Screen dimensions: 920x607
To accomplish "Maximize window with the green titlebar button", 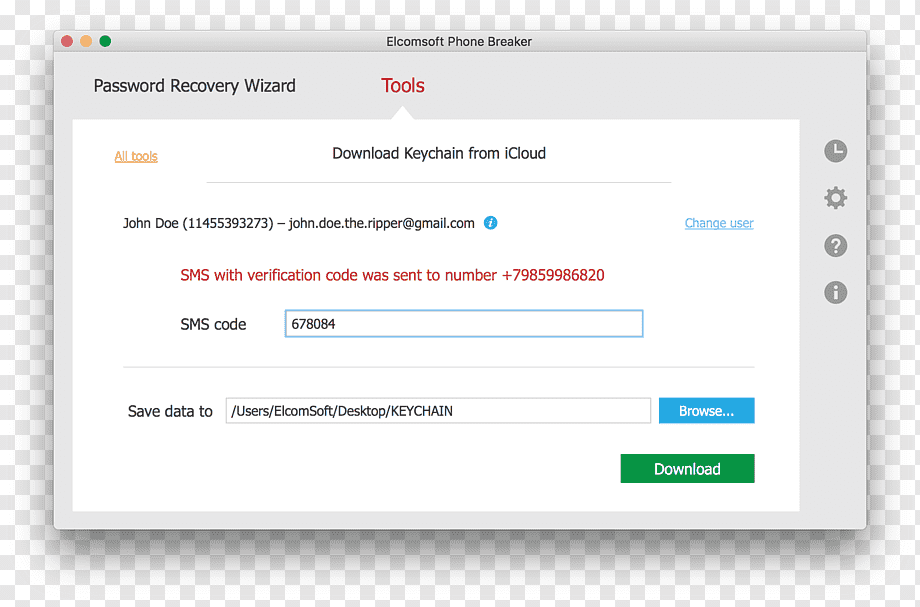I will point(105,41).
